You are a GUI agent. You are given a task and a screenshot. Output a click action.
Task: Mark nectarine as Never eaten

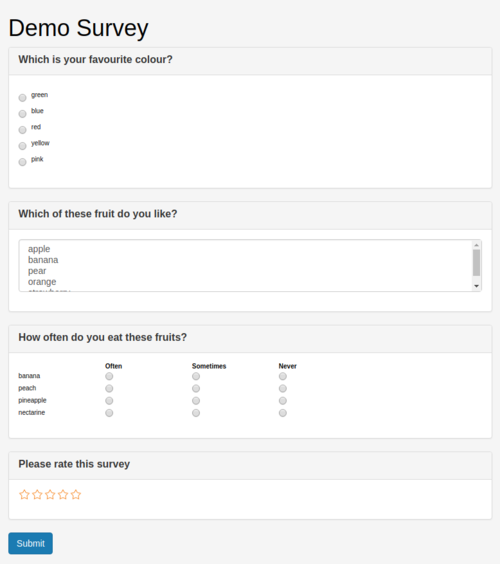(283, 413)
